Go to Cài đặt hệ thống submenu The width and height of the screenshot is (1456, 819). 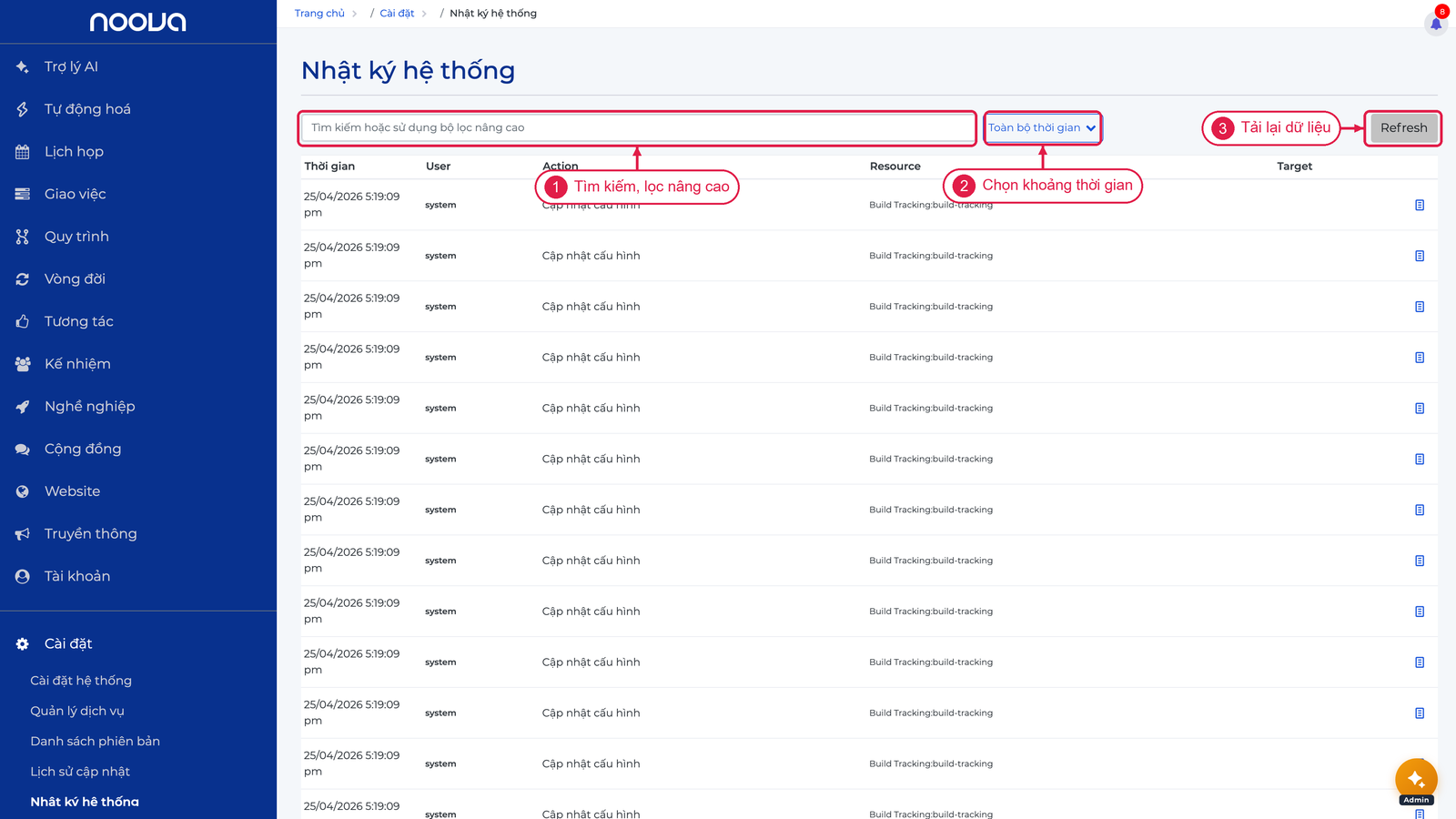pos(81,681)
